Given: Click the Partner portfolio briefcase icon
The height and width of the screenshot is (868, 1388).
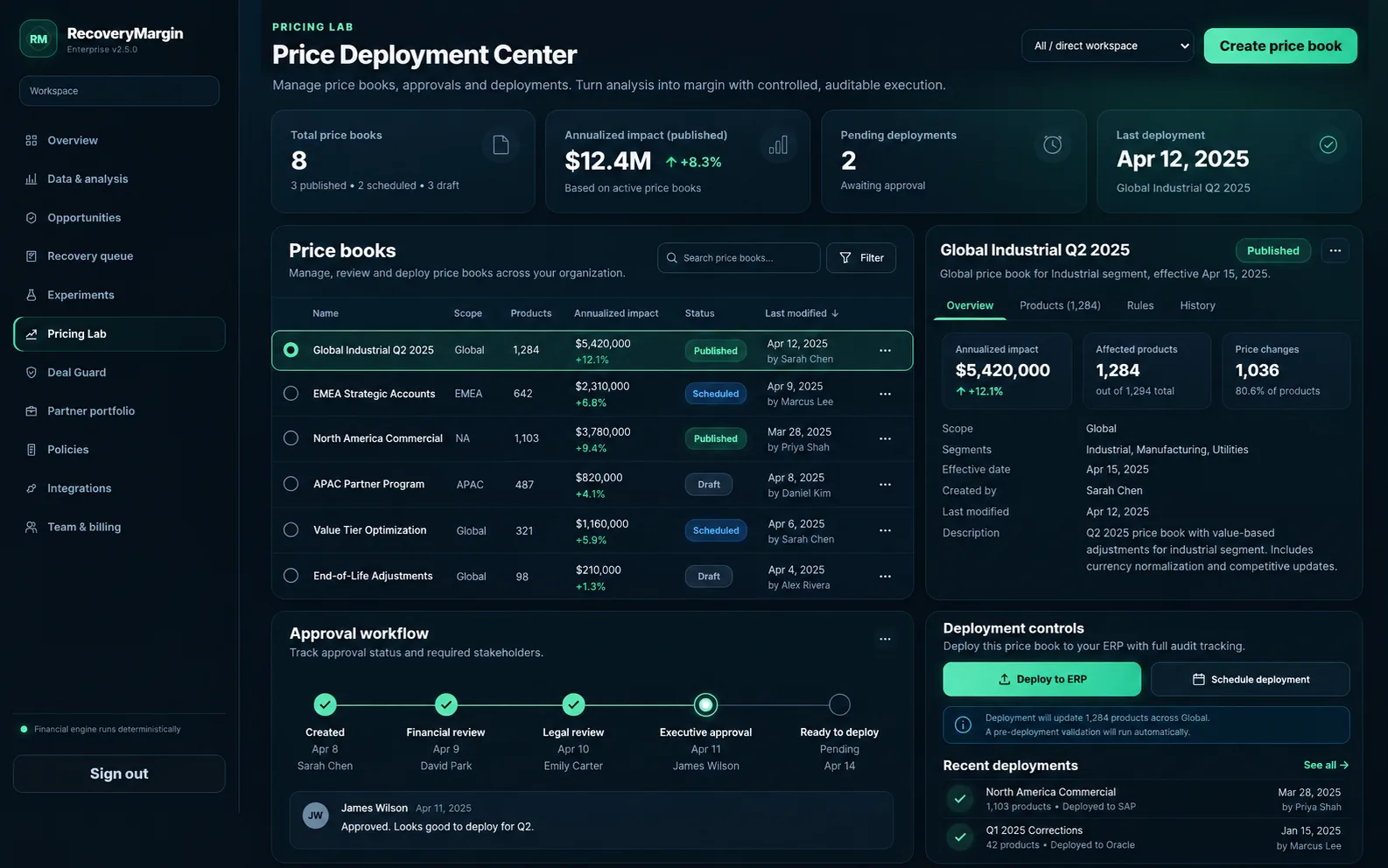Looking at the screenshot, I should click(x=32, y=411).
